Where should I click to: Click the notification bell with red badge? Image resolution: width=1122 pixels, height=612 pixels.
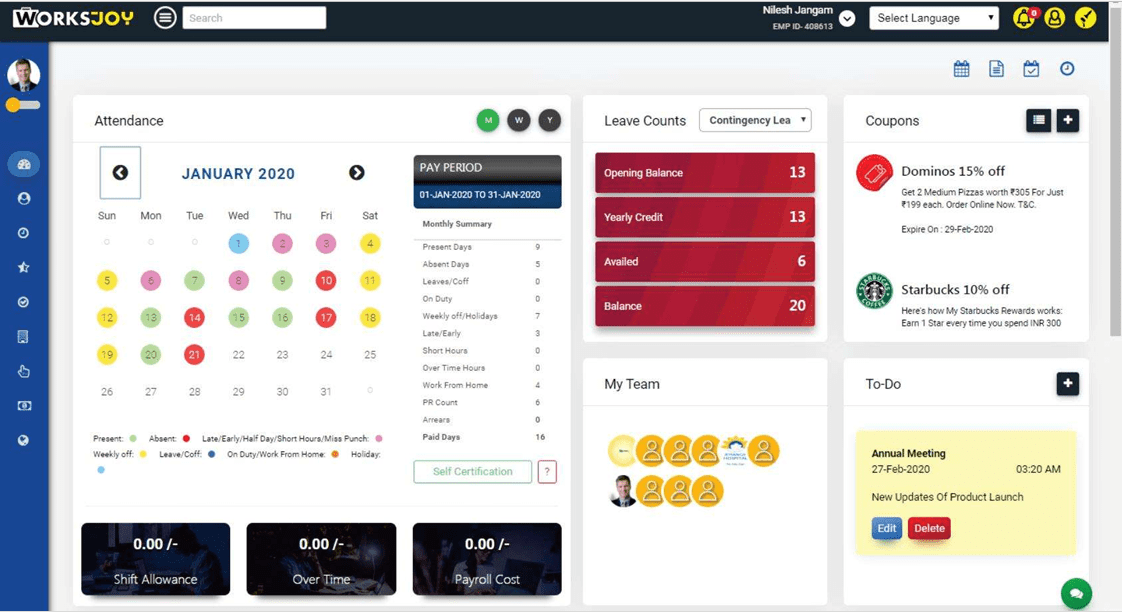pyautogui.click(x=1023, y=18)
